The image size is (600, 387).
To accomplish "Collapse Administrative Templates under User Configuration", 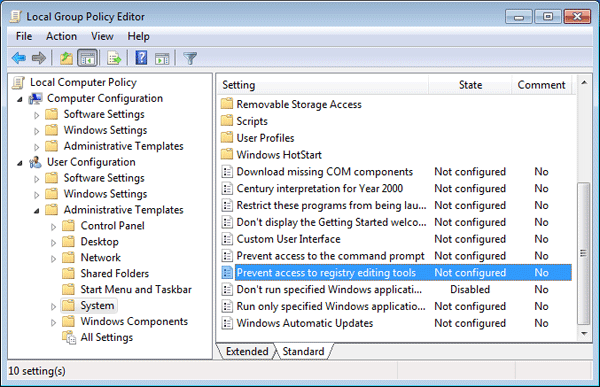I will 37,211.
